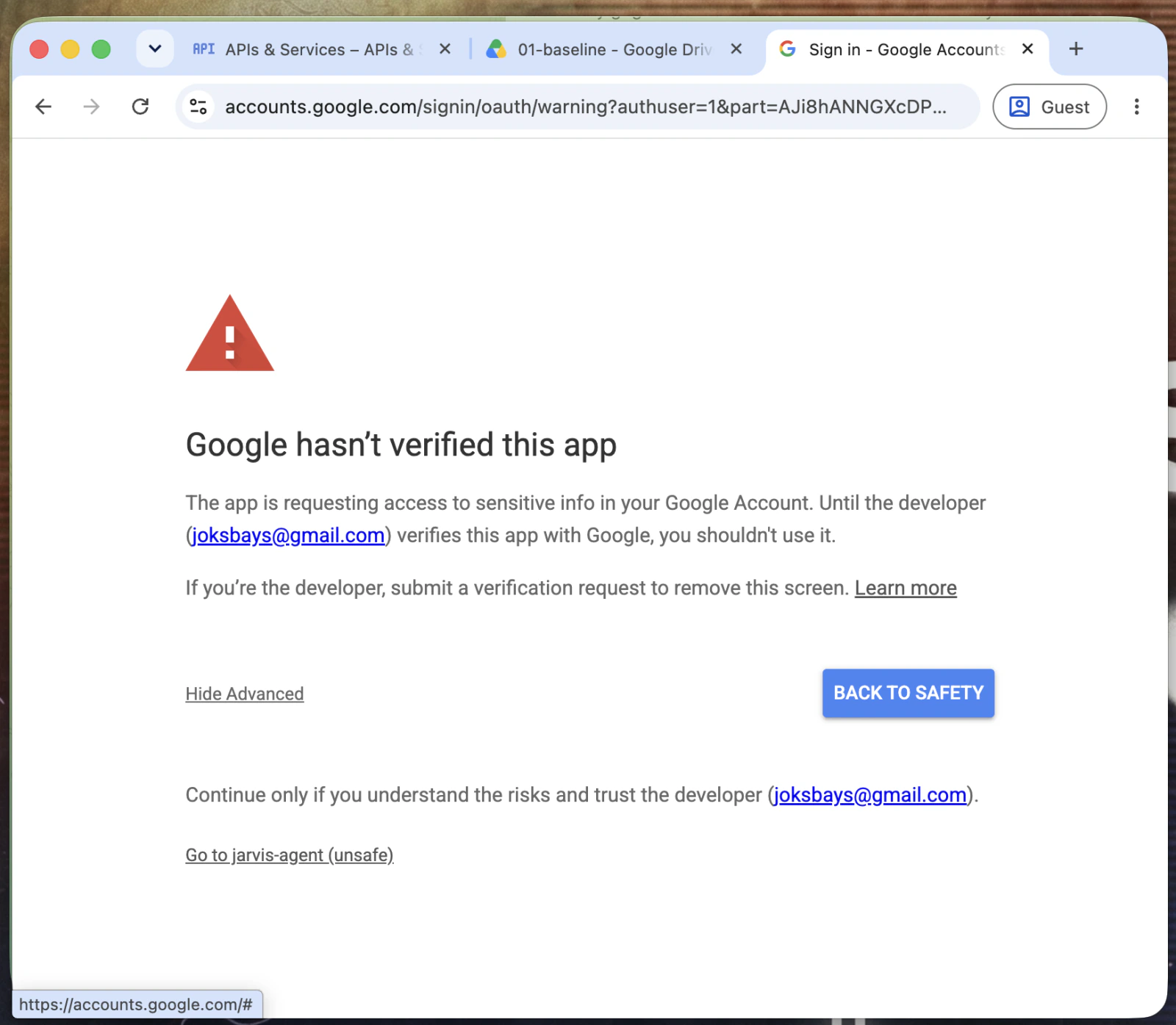Click the red close window button
Image resolution: width=1176 pixels, height=1025 pixels.
pos(39,49)
